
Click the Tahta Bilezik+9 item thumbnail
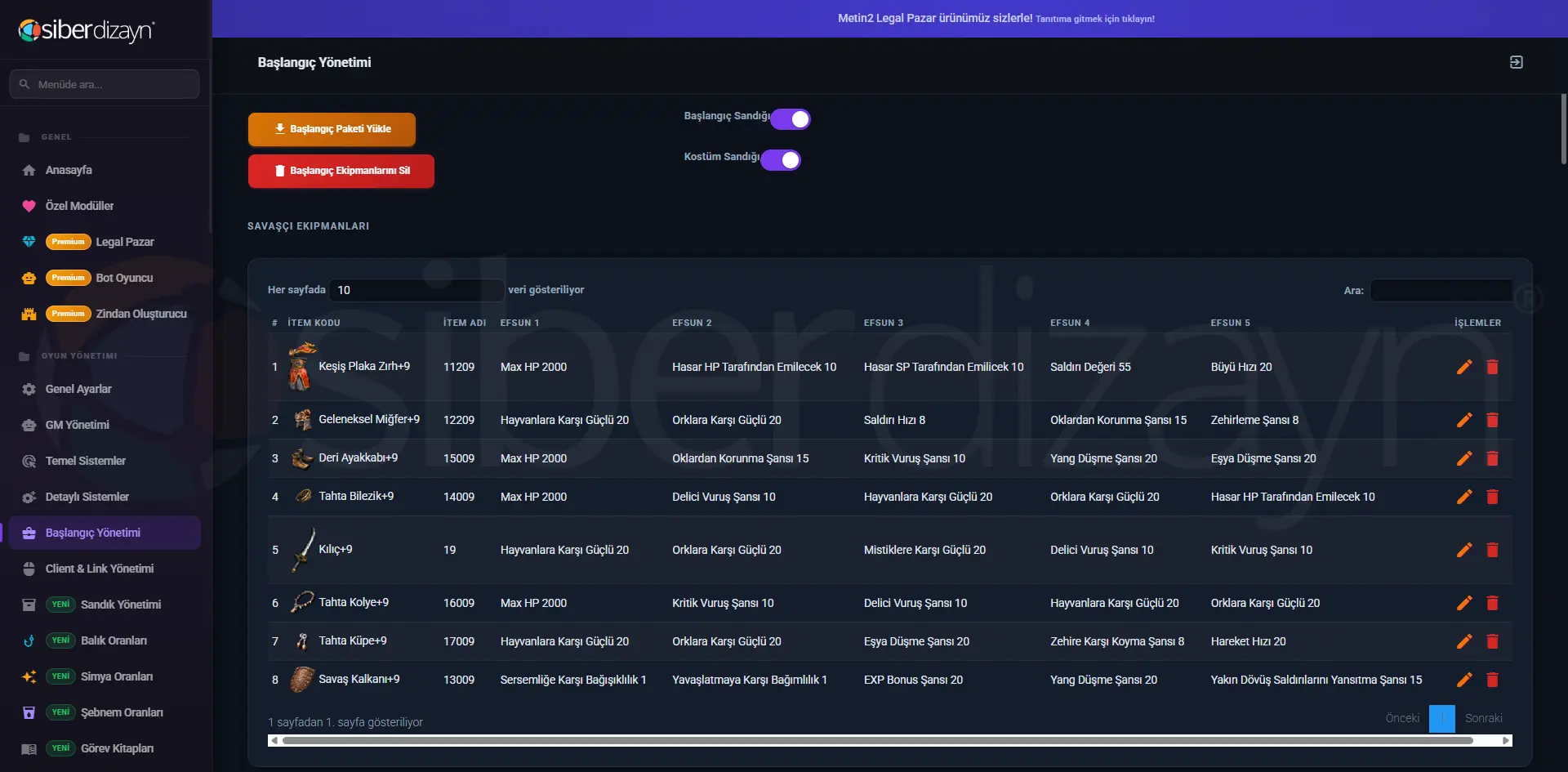click(x=303, y=496)
